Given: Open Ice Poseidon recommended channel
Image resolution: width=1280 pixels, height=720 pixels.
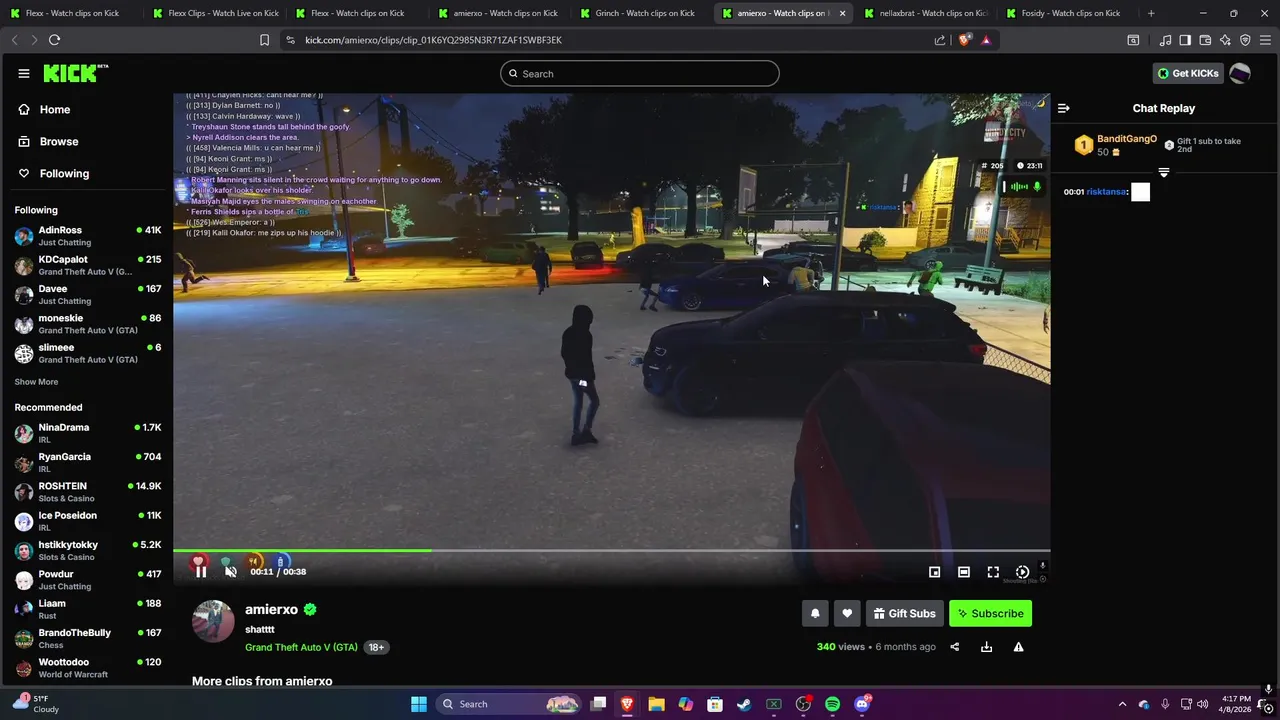Looking at the screenshot, I should (87, 521).
